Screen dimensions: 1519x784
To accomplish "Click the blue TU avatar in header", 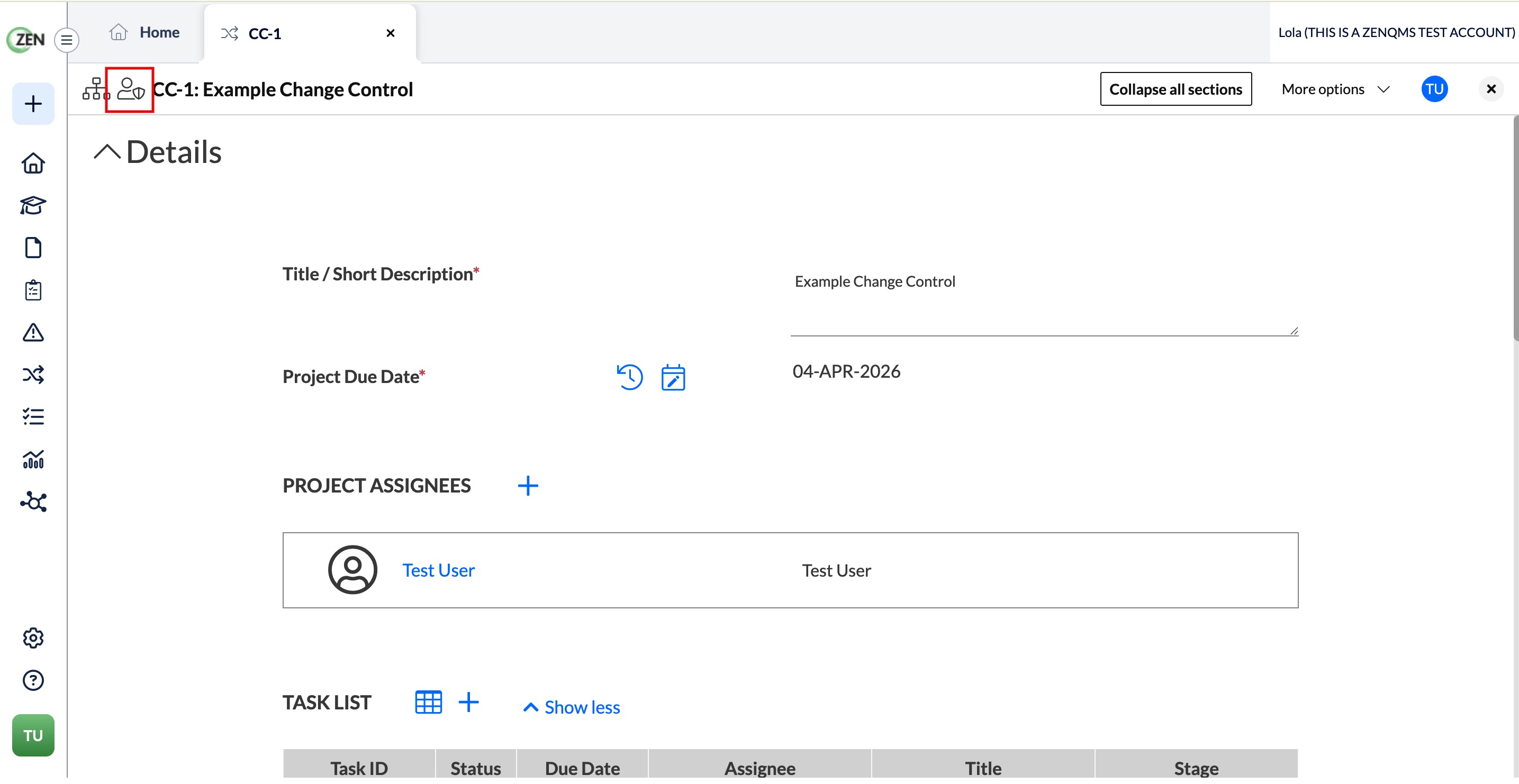I will click(x=1434, y=89).
